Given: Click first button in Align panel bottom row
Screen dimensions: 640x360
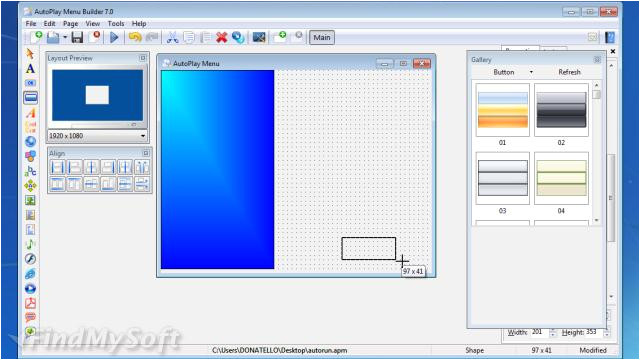Looking at the screenshot, I should [58, 184].
